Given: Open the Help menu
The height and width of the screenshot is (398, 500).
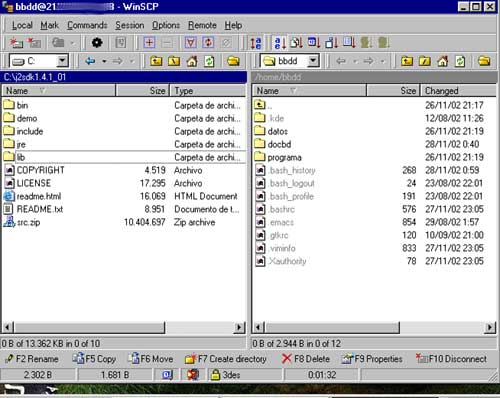Looking at the screenshot, I should [233, 25].
